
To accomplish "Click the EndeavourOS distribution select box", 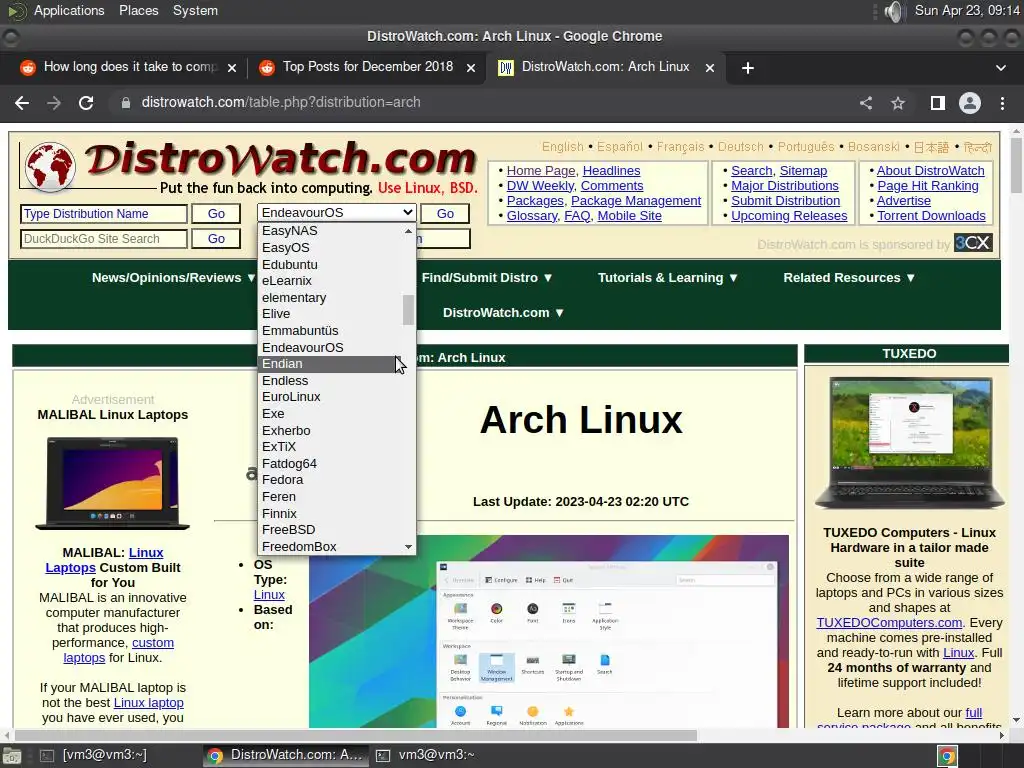I will (336, 213).
